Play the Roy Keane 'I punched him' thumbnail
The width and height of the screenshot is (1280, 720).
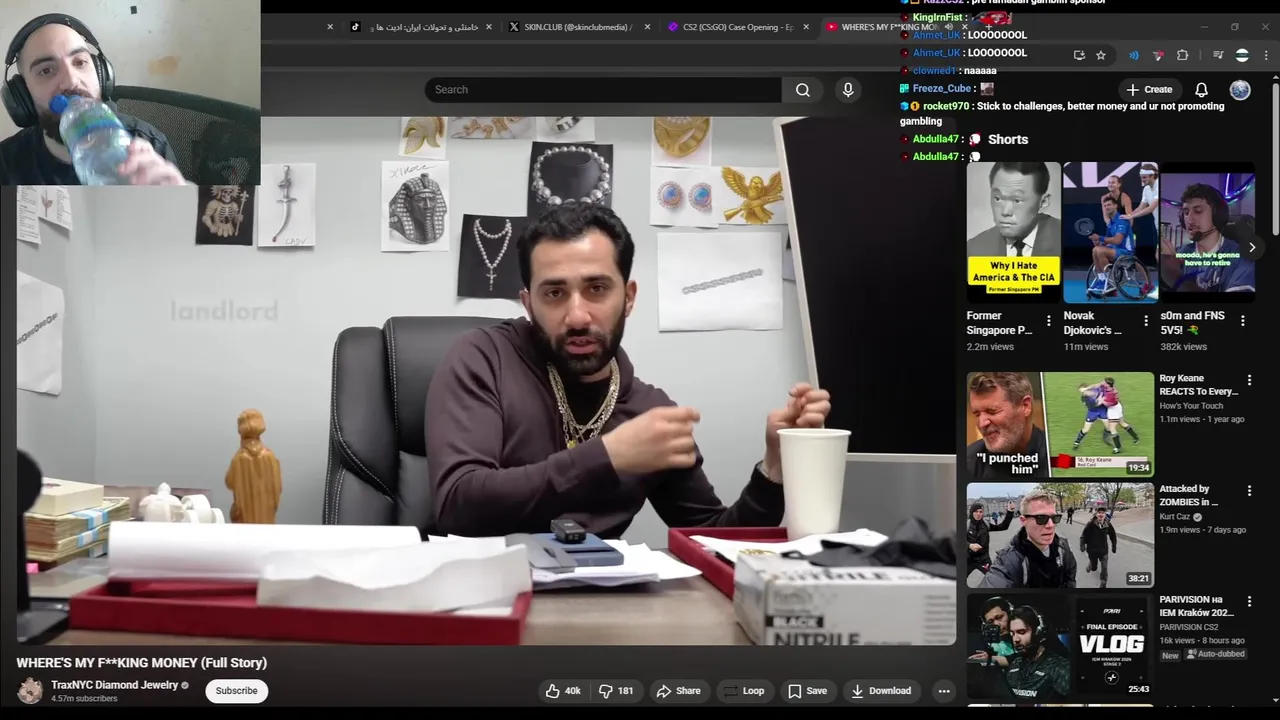coord(1060,425)
